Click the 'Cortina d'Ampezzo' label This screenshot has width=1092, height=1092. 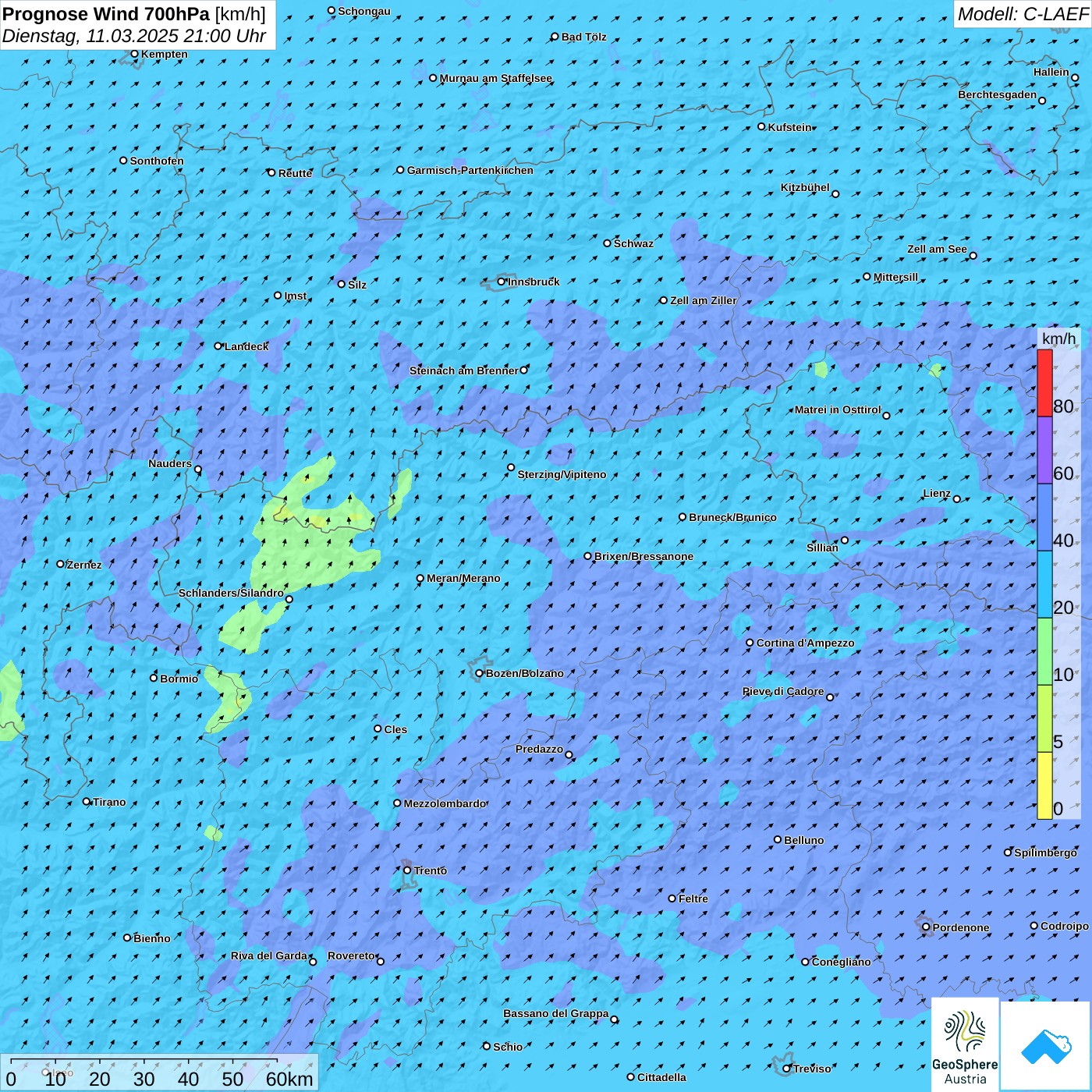click(805, 643)
